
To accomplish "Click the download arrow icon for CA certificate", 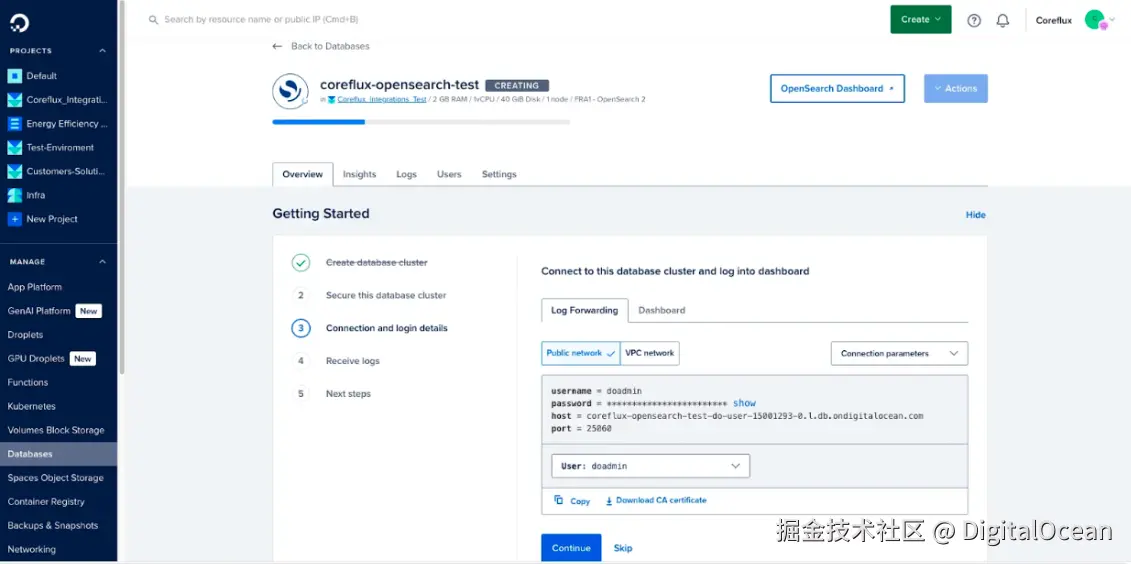I will click(x=609, y=501).
